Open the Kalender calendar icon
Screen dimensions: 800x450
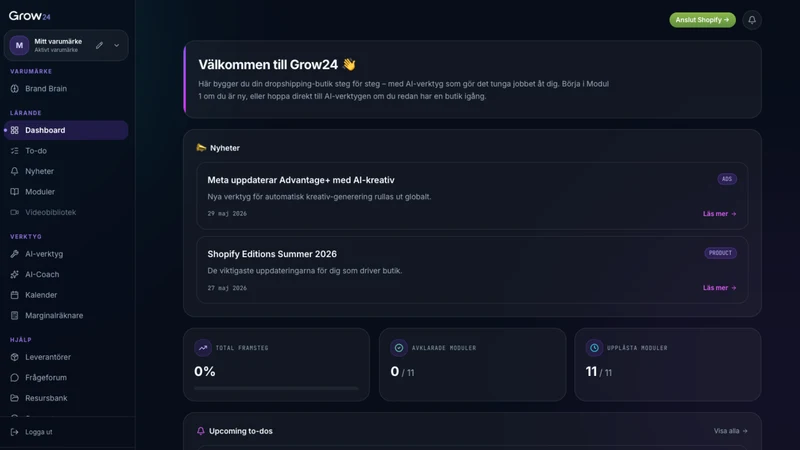(x=14, y=295)
